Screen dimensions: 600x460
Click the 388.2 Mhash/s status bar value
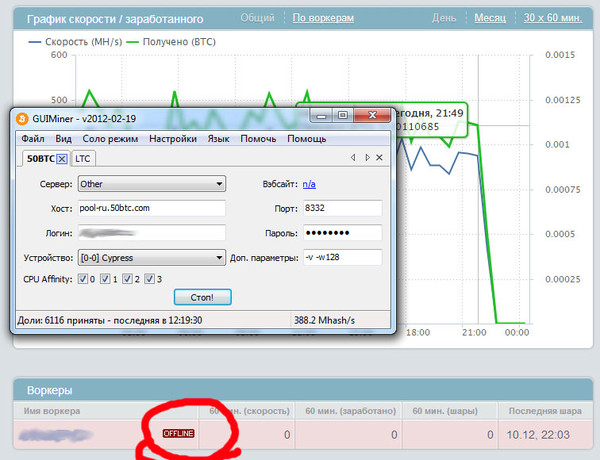click(324, 320)
